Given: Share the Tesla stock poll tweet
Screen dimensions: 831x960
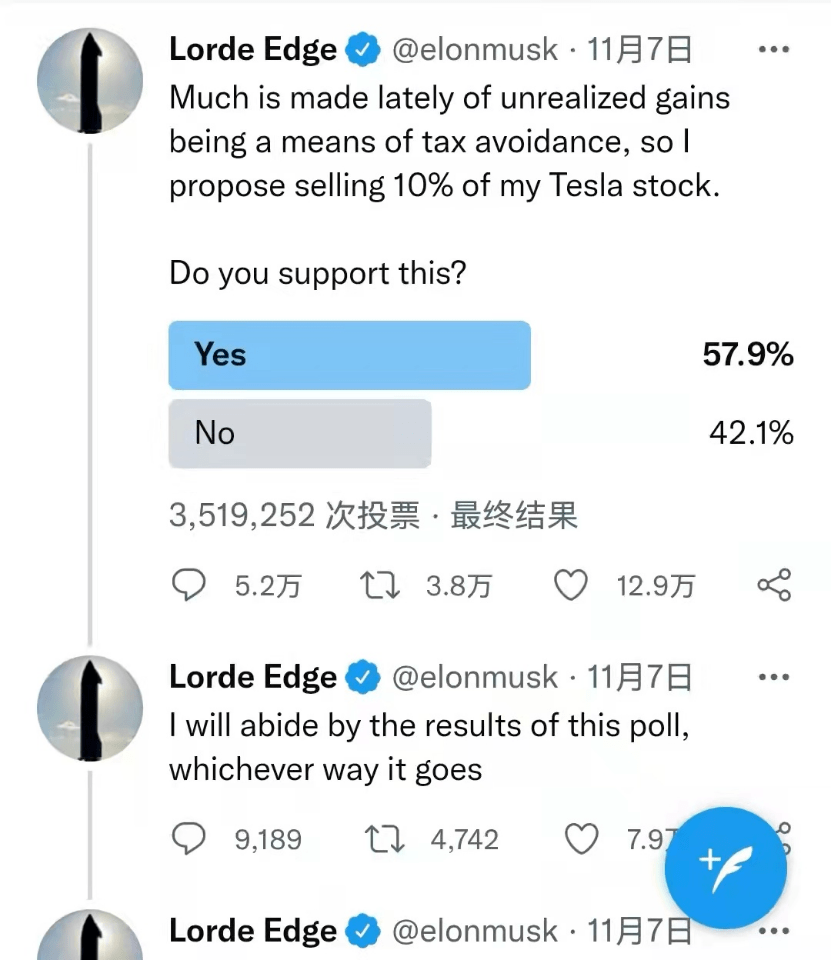Looking at the screenshot, I should (775, 585).
